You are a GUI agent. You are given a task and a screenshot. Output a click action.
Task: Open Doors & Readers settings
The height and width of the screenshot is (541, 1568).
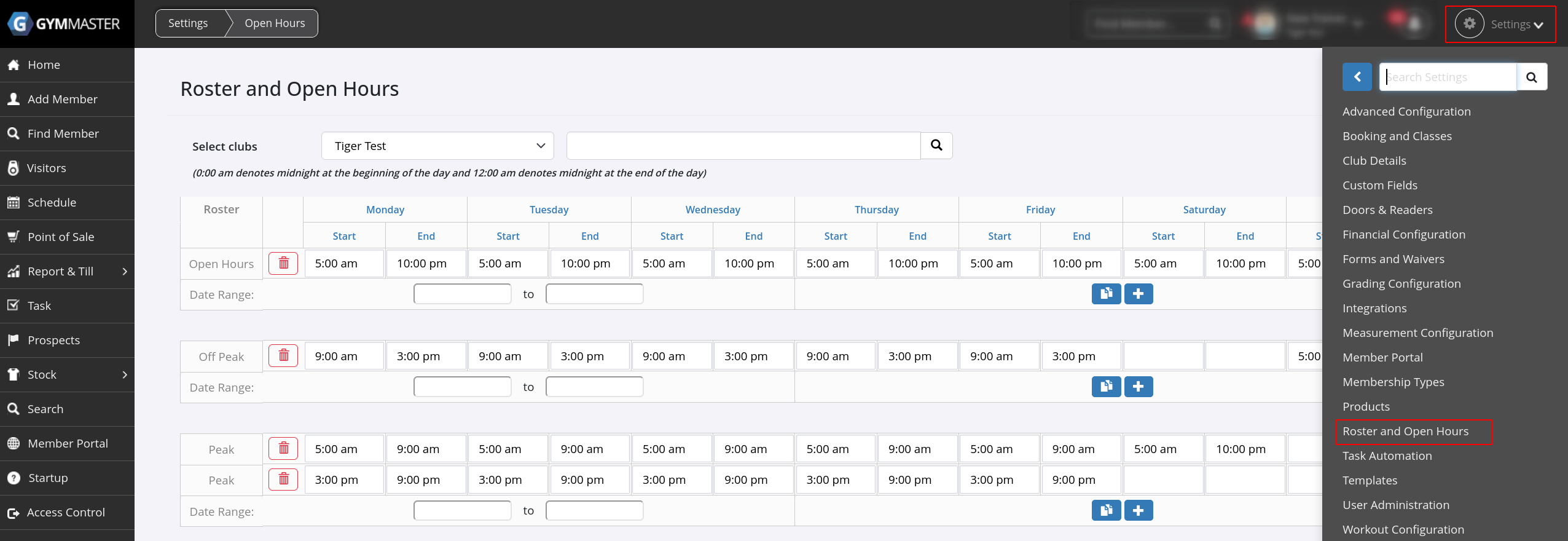[x=1387, y=210]
